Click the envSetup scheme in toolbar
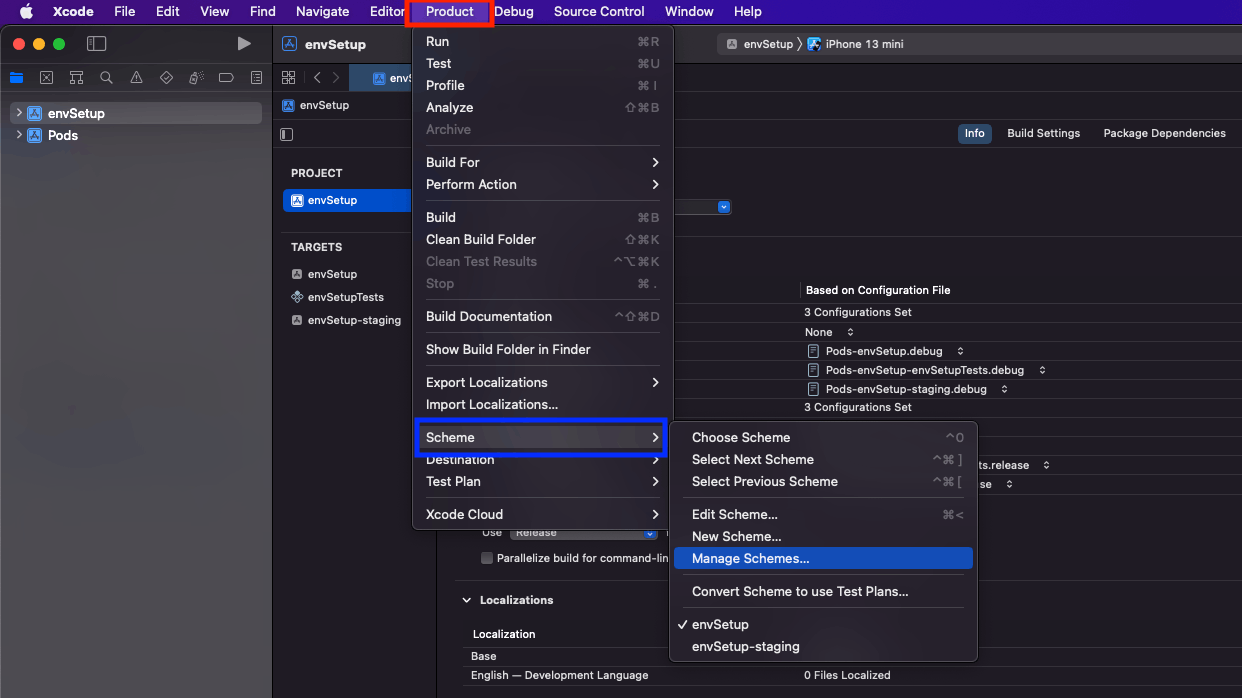Image resolution: width=1242 pixels, height=698 pixels. pyautogui.click(x=760, y=44)
